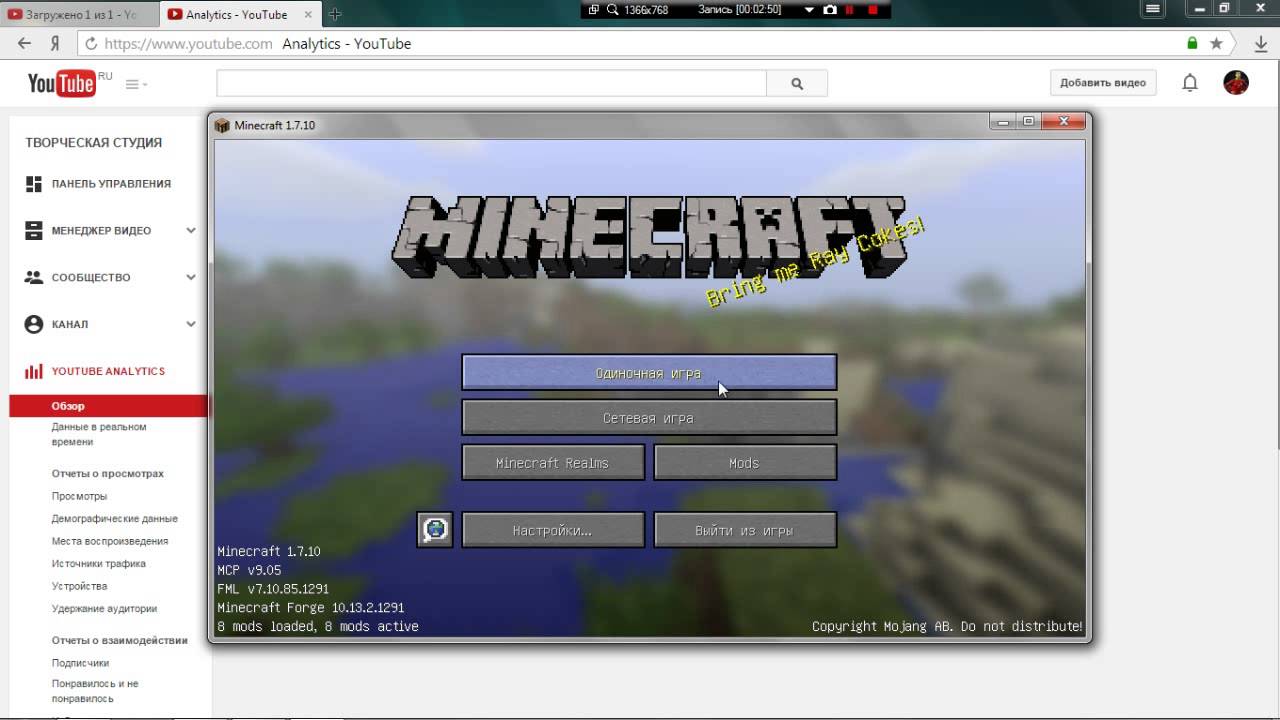Open the Просмотры report
This screenshot has height=720, width=1280.
(x=79, y=496)
